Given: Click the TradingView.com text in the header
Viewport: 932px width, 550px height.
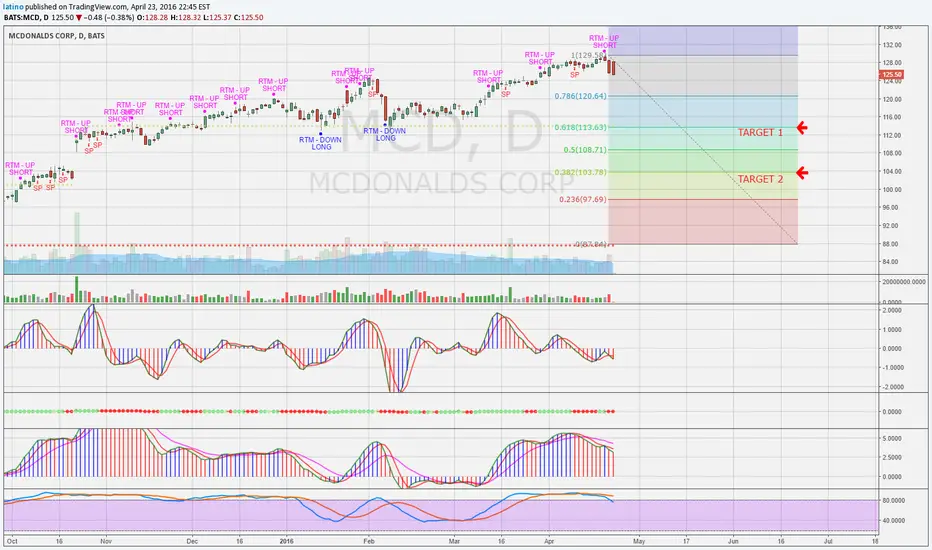Looking at the screenshot, I should (97, 7).
